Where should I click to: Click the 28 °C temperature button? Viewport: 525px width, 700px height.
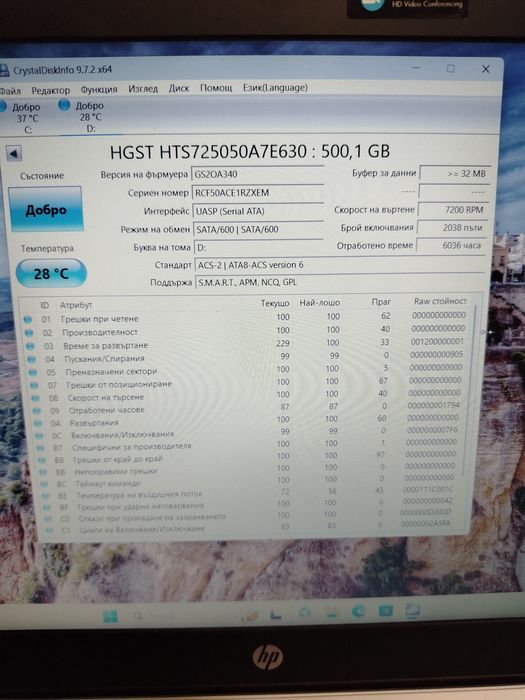click(x=51, y=273)
